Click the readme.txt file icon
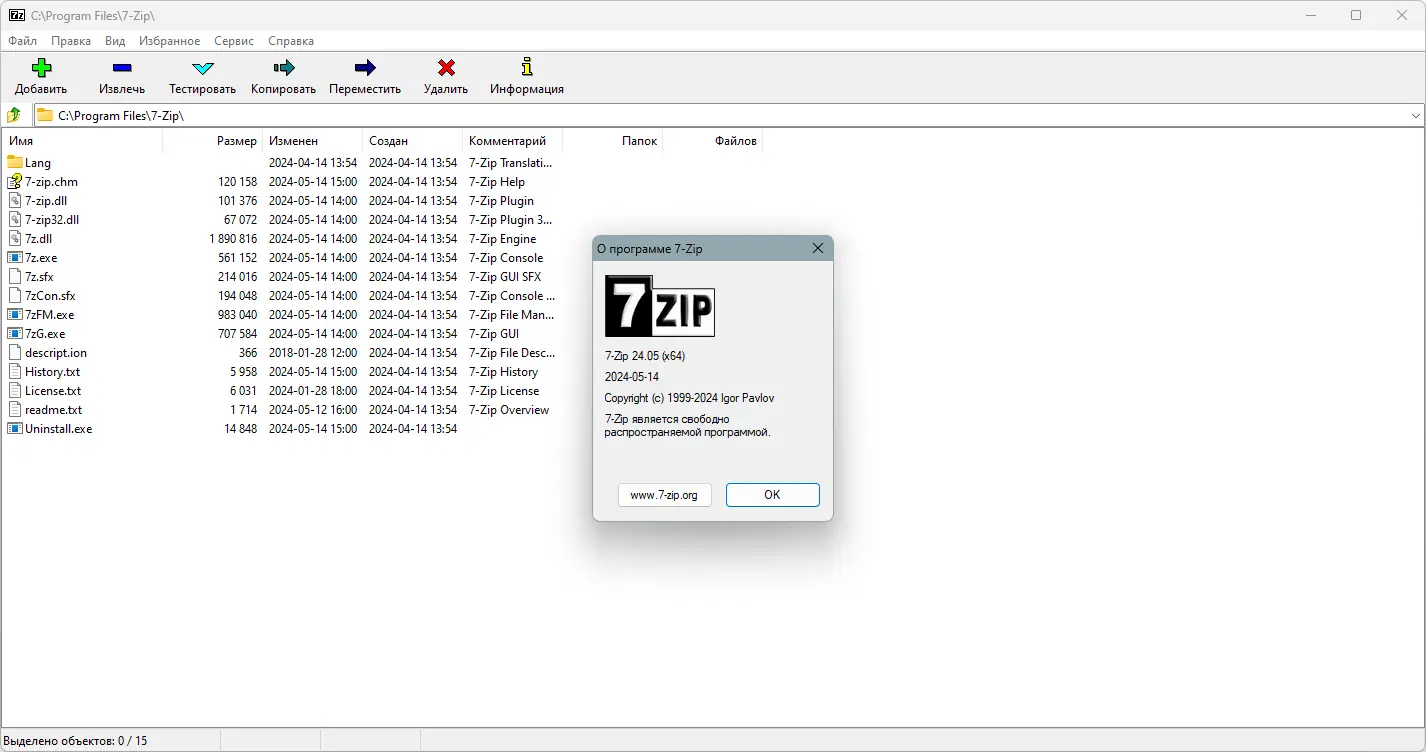Image resolution: width=1426 pixels, height=752 pixels. click(x=15, y=409)
